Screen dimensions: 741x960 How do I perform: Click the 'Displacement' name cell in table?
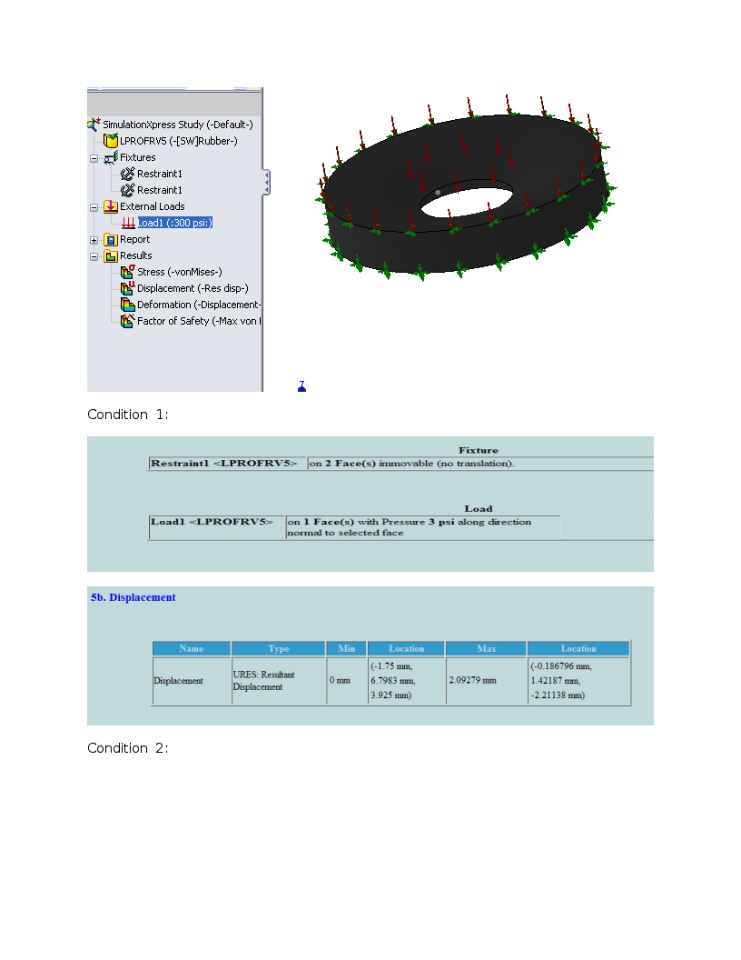coord(191,680)
